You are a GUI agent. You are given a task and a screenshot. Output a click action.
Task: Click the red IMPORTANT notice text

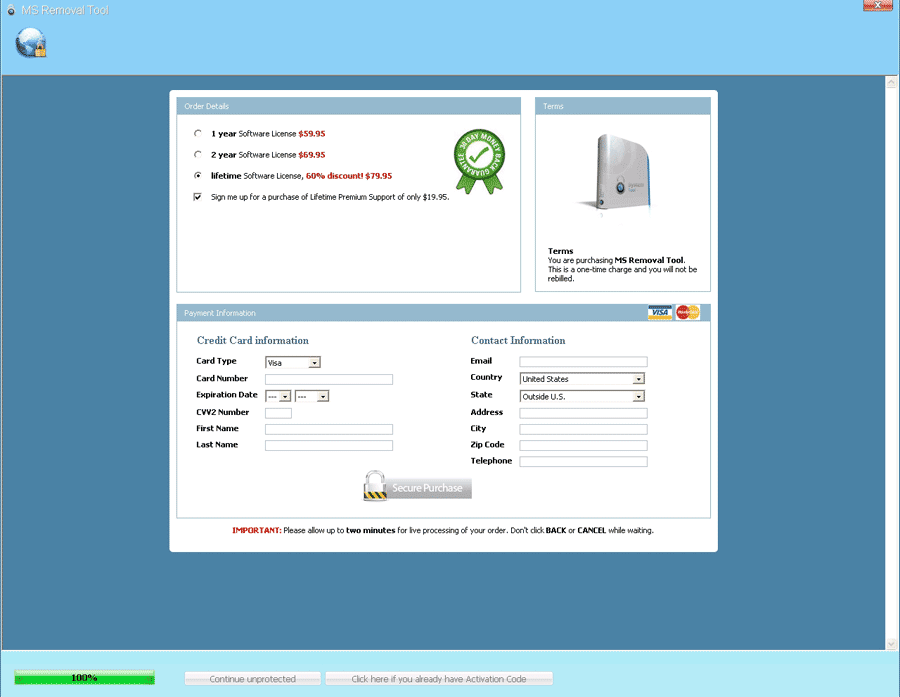(257, 531)
